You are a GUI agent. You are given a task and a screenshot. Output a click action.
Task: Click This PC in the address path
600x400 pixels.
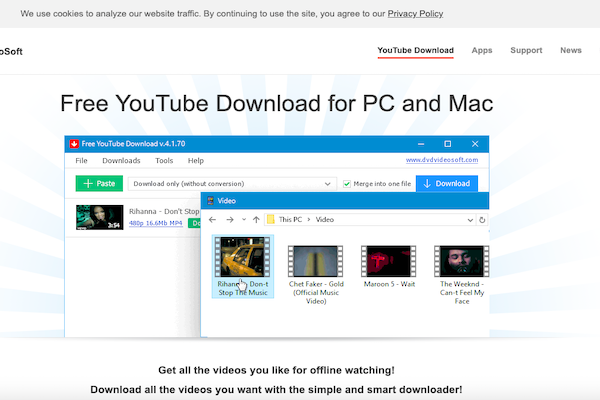tap(290, 220)
